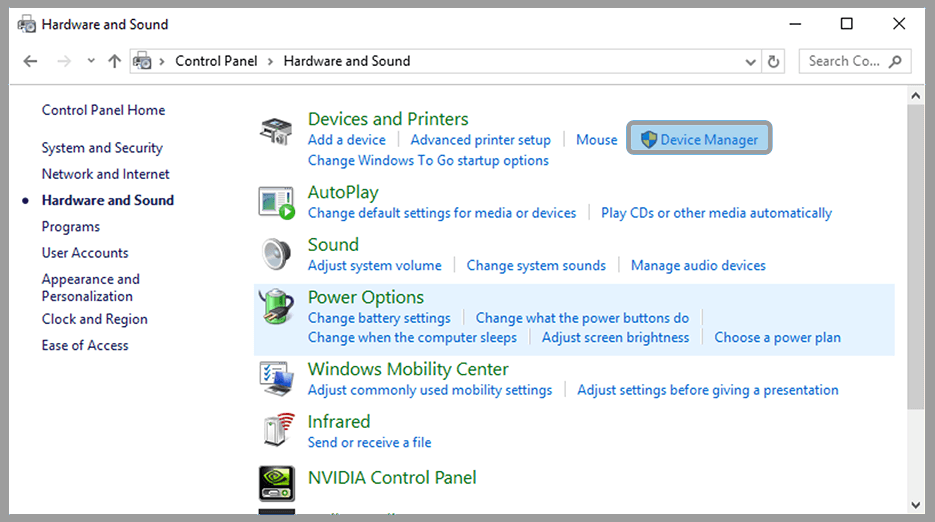
Task: Open Clock and Region in sidebar
Action: coord(94,319)
